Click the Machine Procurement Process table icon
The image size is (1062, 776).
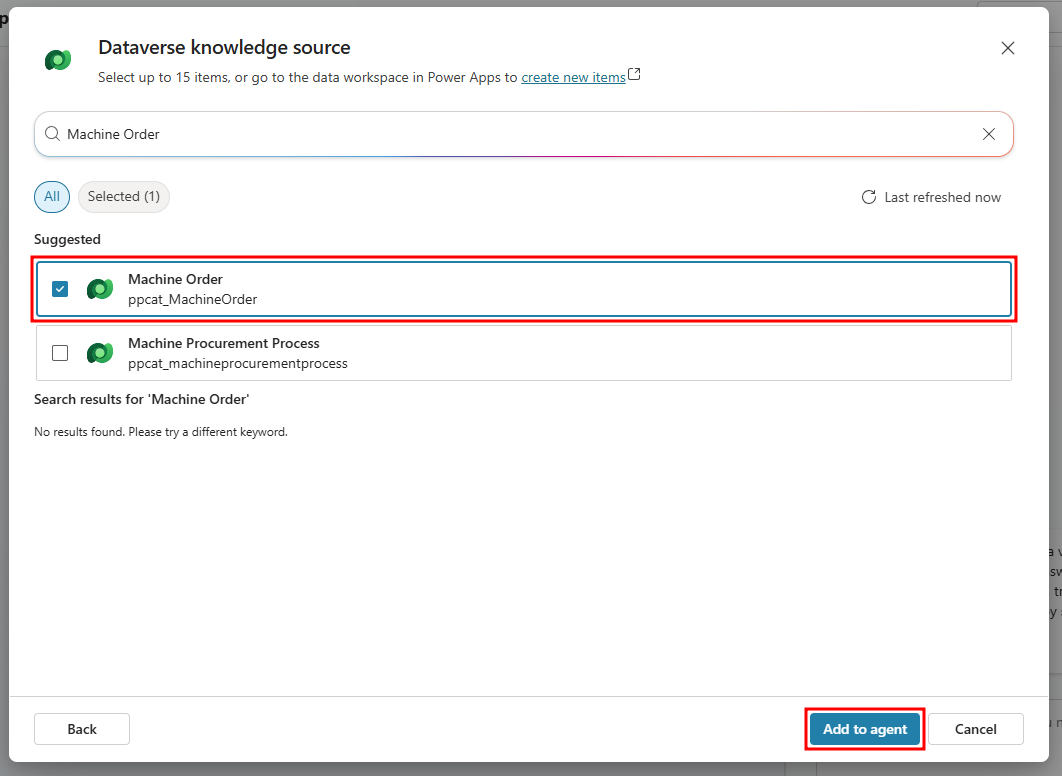pyautogui.click(x=100, y=353)
